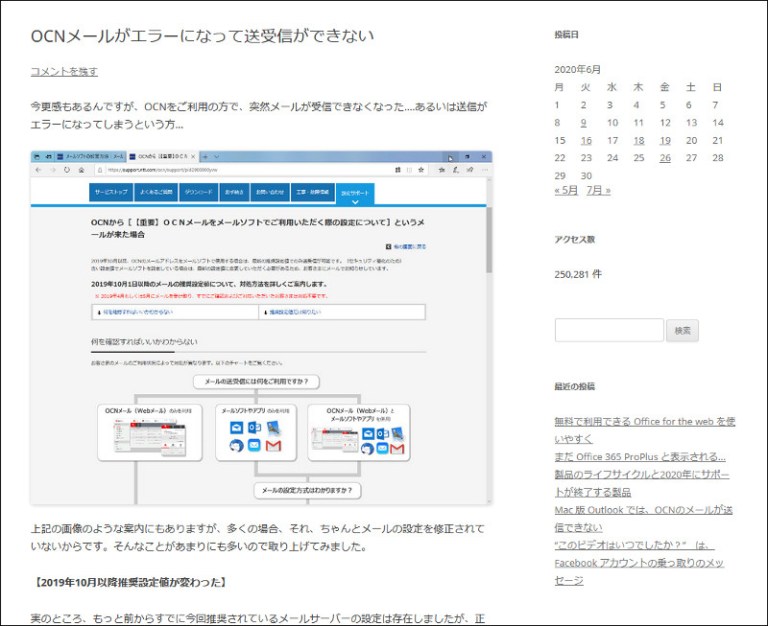Open post 製品のライフサイクルと2020年にサポート
768x626 pixels.
click(642, 483)
